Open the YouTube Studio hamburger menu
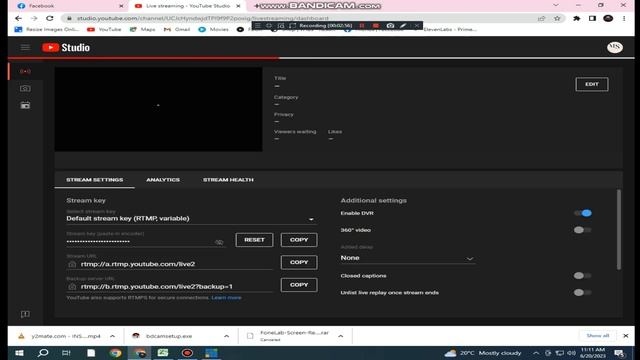640x360 pixels. pos(25,47)
